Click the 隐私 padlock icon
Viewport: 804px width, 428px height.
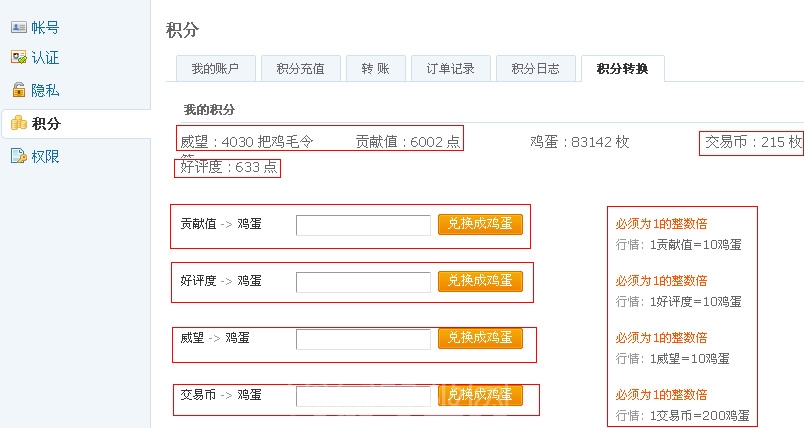[x=19, y=90]
